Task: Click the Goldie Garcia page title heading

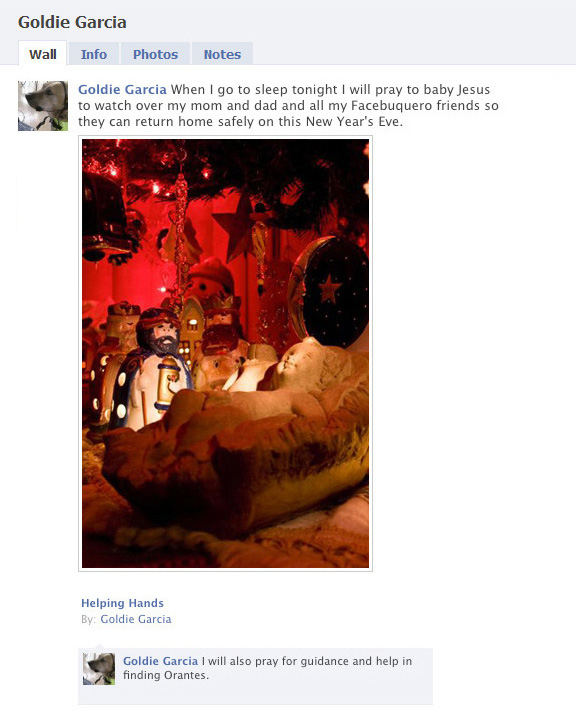Action: [x=72, y=22]
